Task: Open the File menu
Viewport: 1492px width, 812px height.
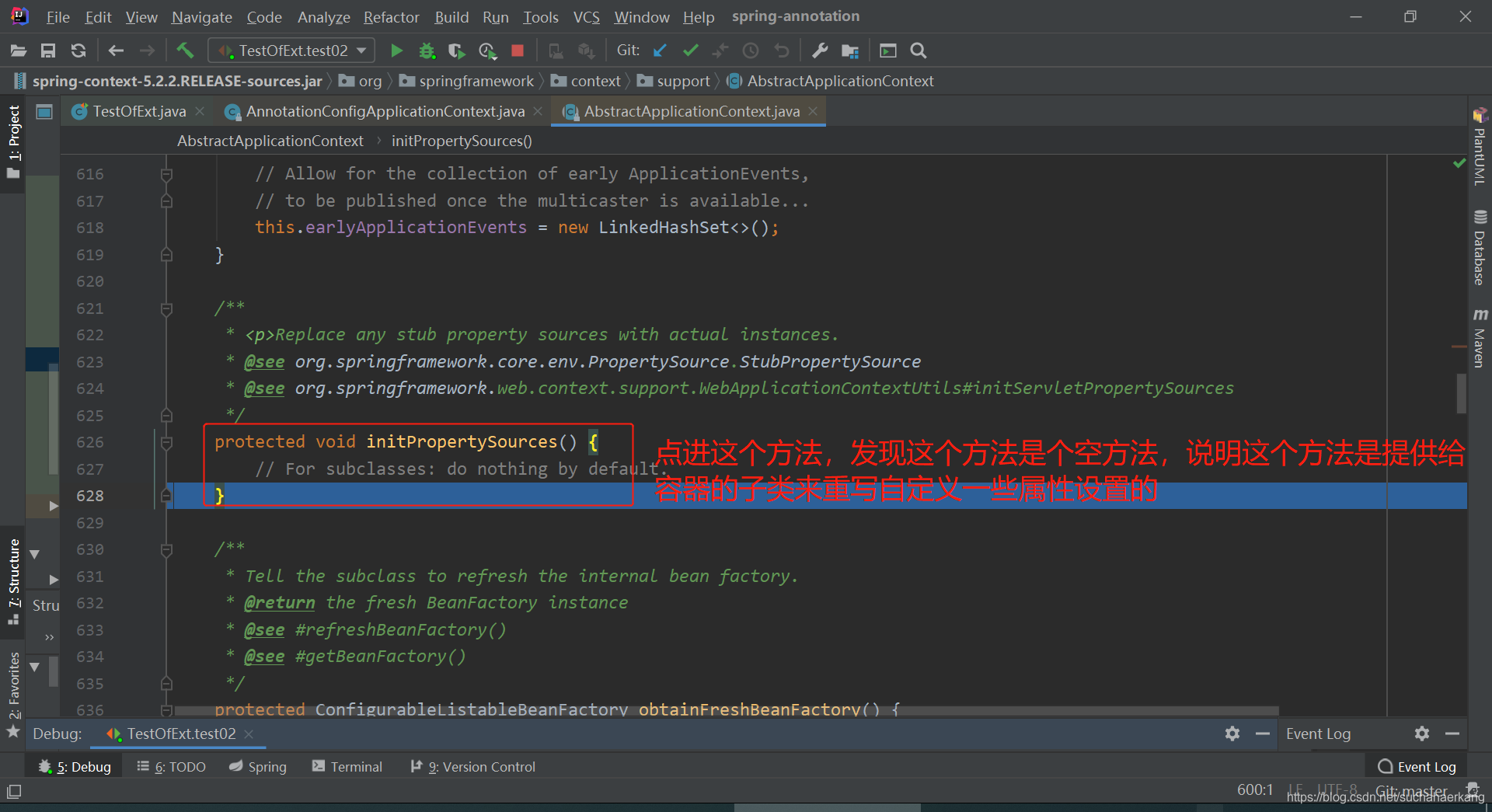Action: pyautogui.click(x=58, y=17)
